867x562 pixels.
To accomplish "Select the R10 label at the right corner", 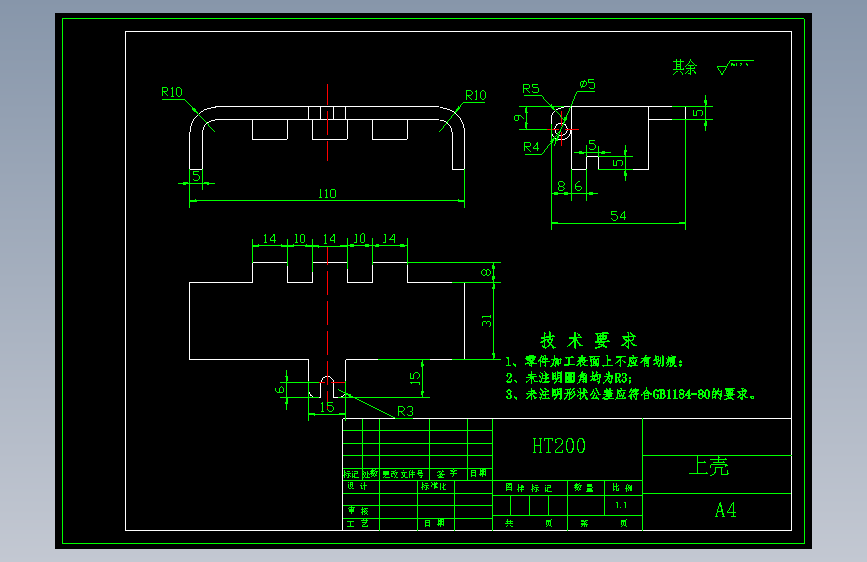I will 476,96.
